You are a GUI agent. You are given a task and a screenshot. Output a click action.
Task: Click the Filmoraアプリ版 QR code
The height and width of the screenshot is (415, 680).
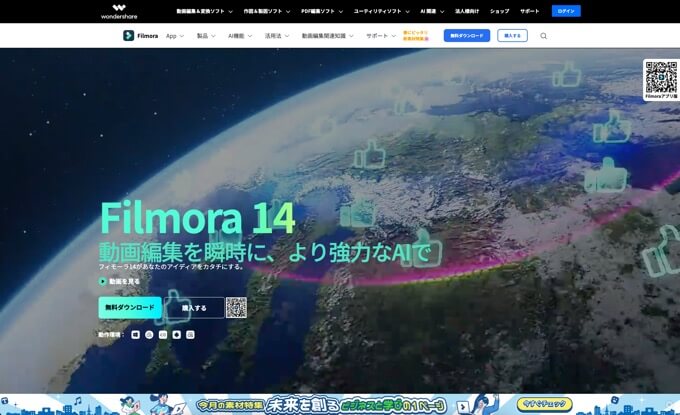point(661,77)
